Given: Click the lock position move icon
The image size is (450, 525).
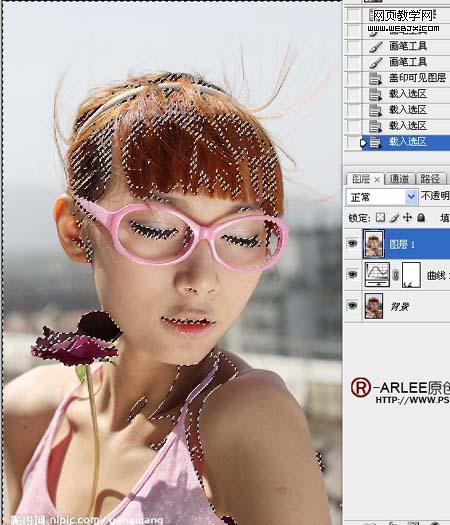Looking at the screenshot, I should [407, 217].
